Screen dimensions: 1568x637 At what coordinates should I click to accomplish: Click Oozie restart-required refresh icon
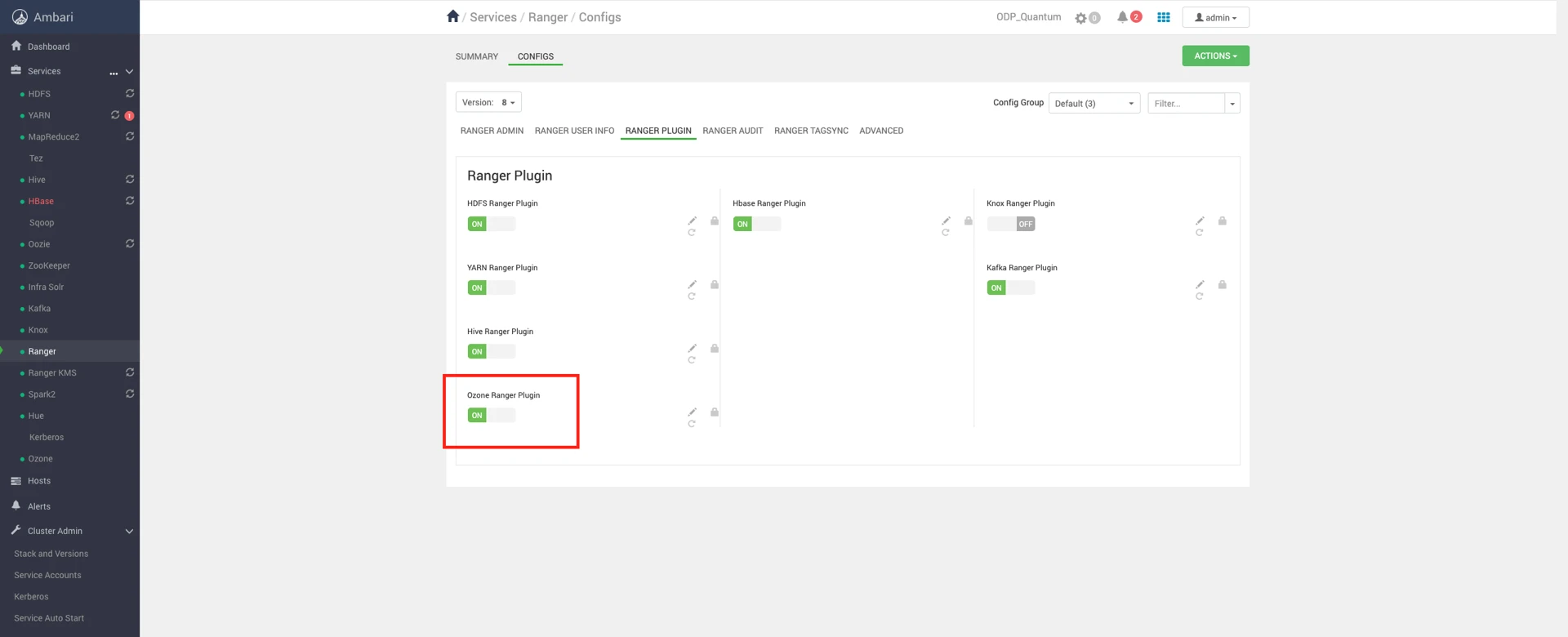click(x=130, y=244)
